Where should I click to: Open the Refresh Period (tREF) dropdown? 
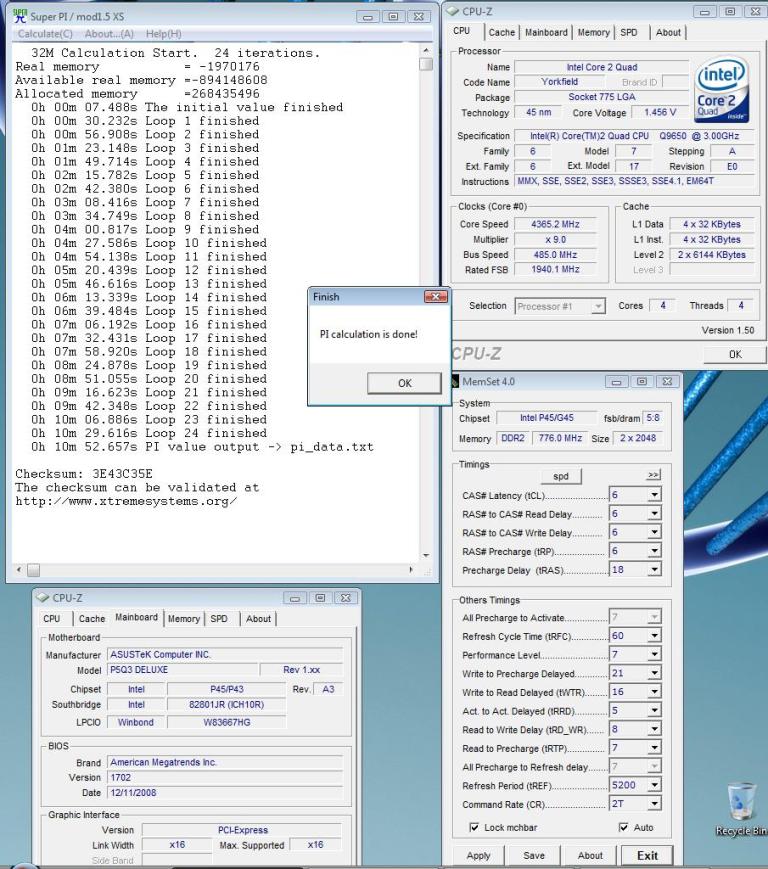(654, 785)
